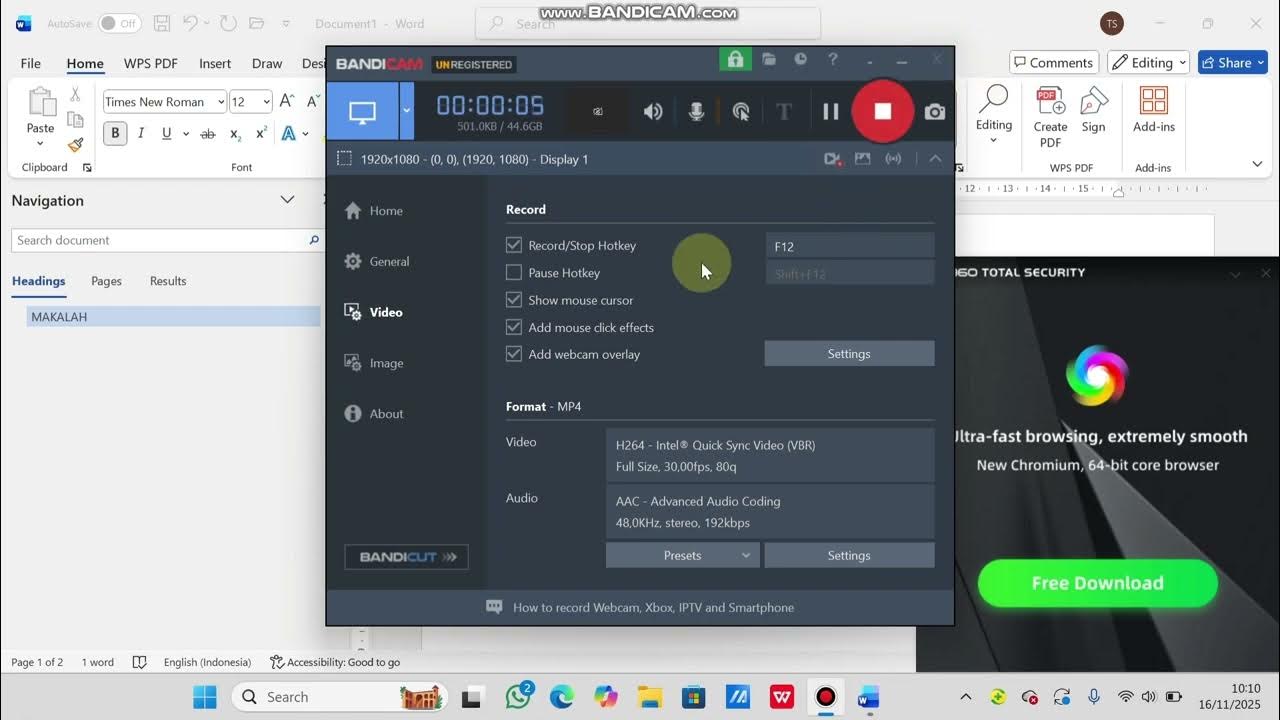Click Bandicam live broadcast signal icon
1280x720 pixels.
893,159
